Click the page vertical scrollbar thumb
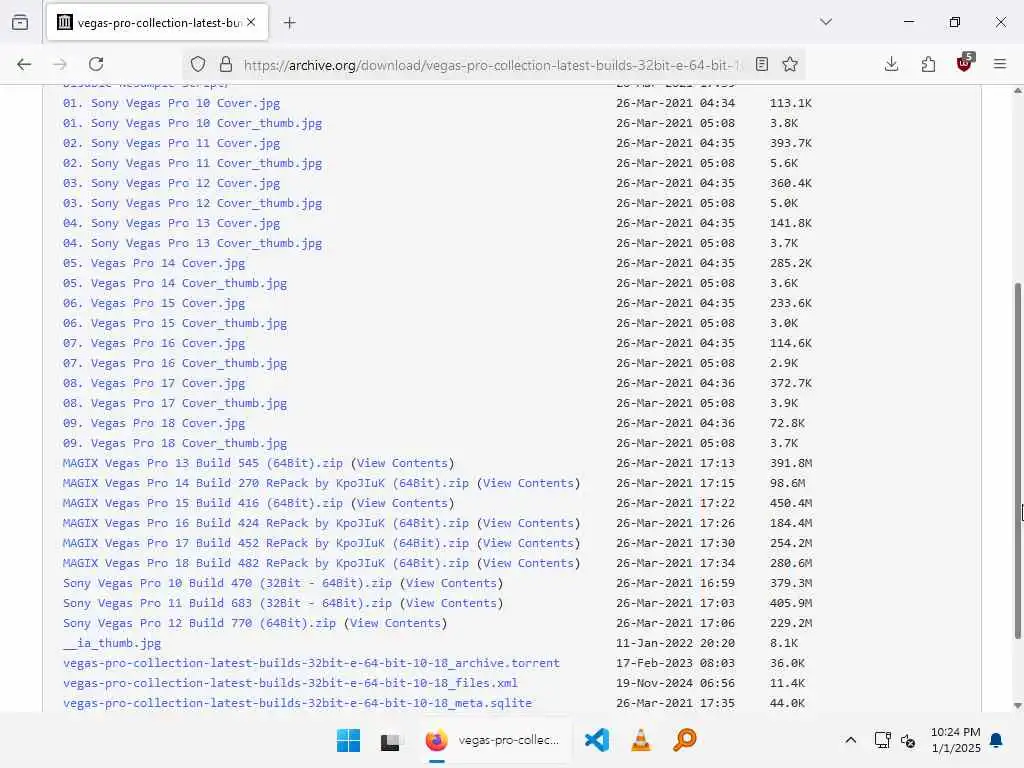 [x=1017, y=460]
